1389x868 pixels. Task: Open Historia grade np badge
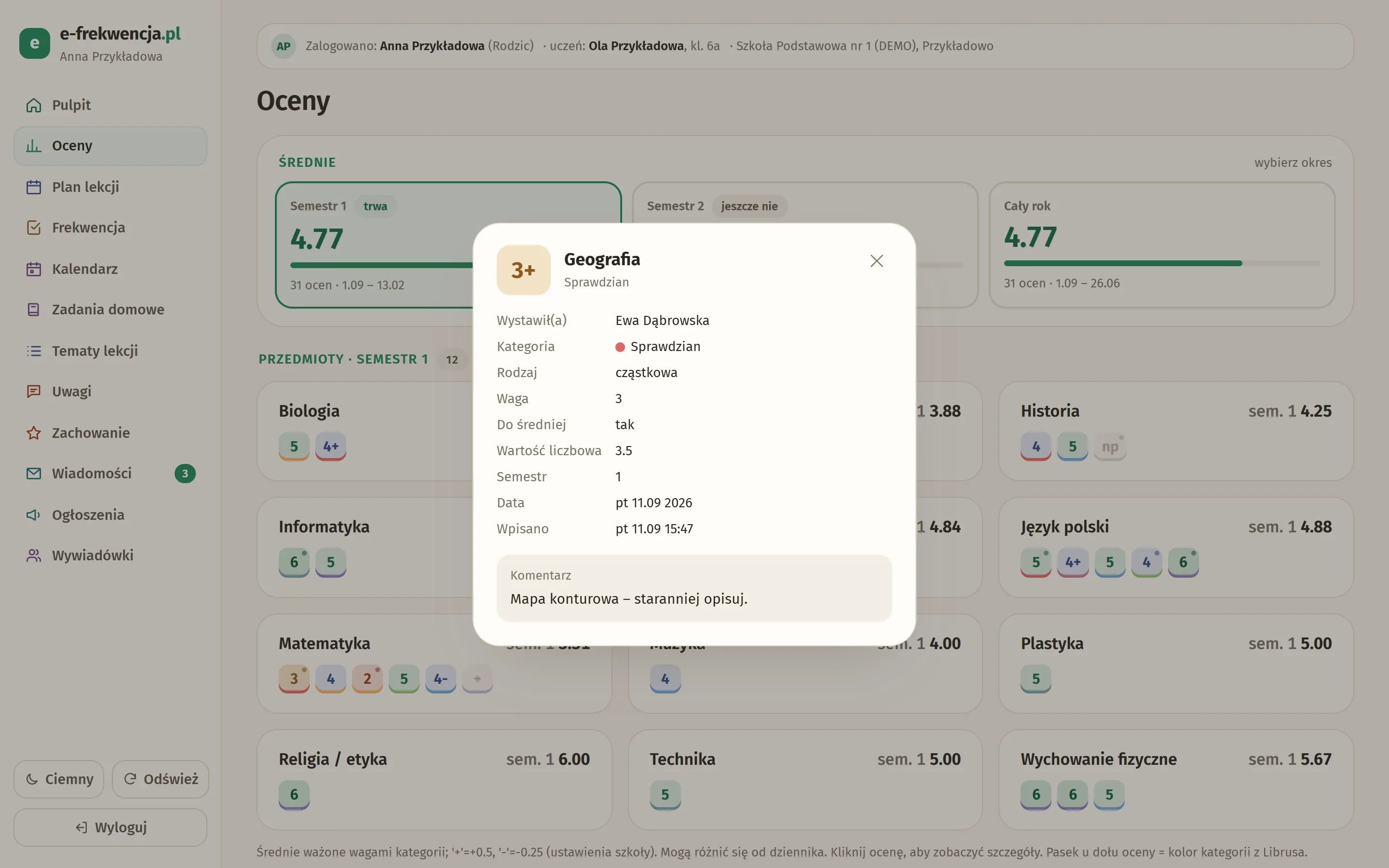coord(1109,447)
